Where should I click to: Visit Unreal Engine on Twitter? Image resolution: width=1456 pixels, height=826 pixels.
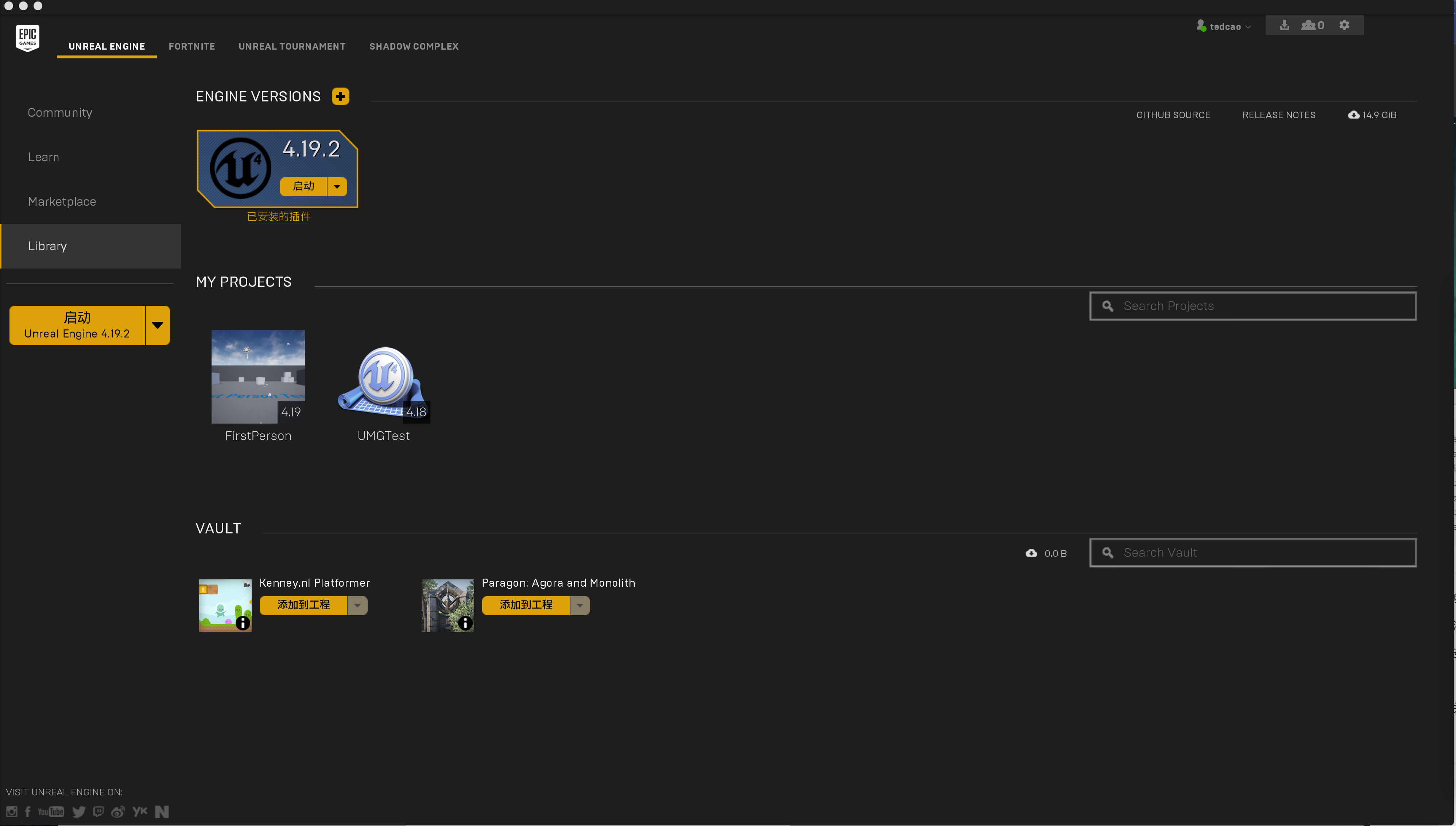(79, 812)
